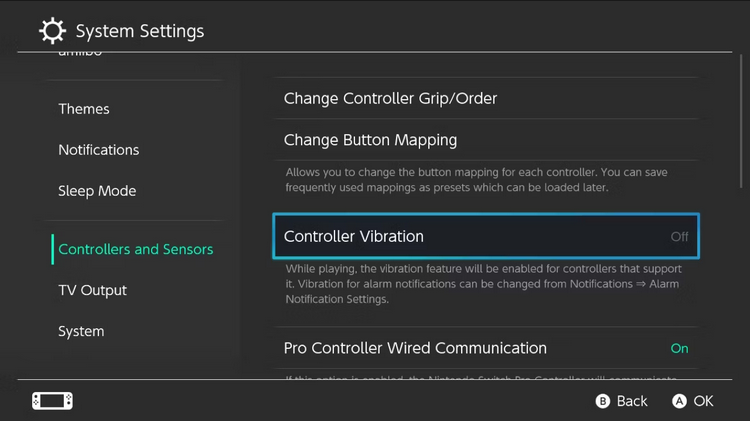The image size is (750, 421).
Task: Select Controllers and Sensors category
Action: [135, 249]
